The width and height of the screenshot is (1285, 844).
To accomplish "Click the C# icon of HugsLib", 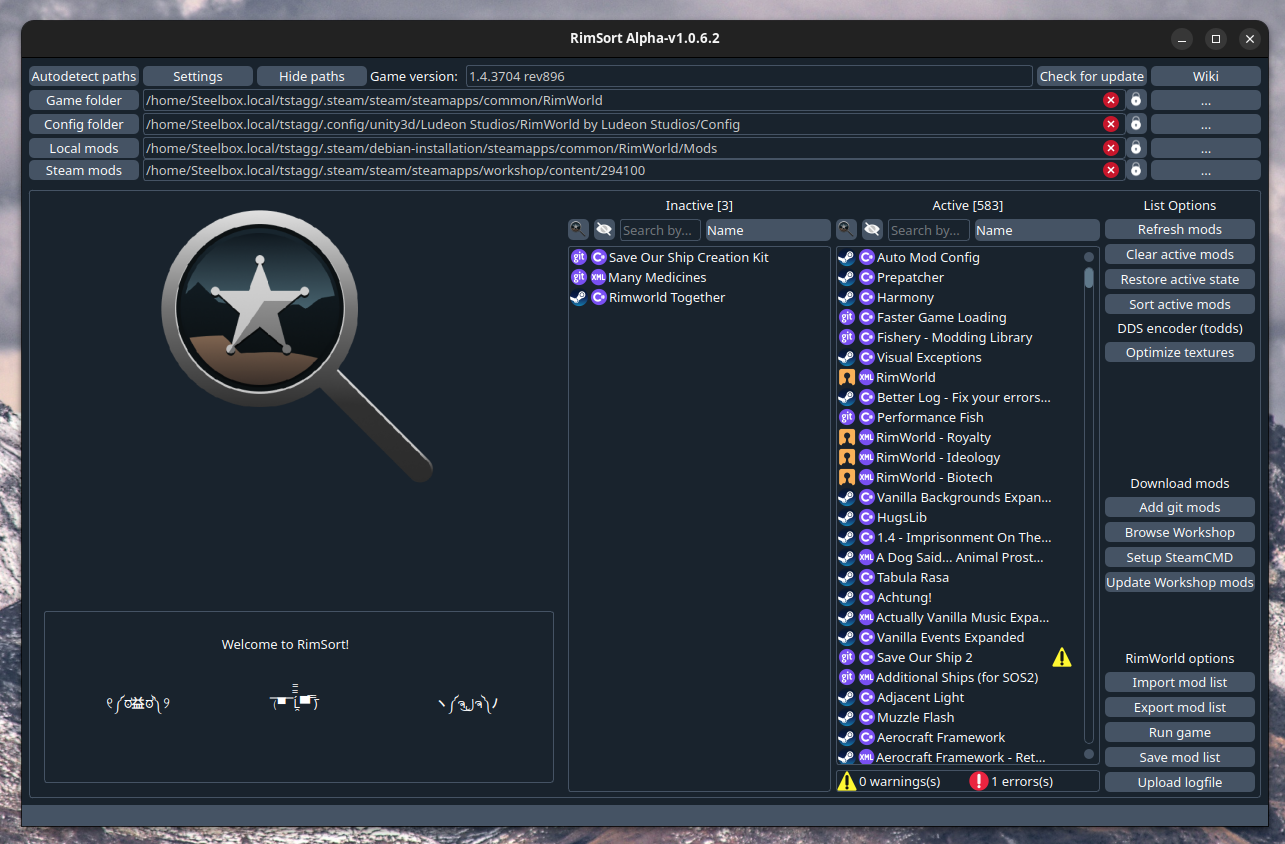I will point(867,517).
